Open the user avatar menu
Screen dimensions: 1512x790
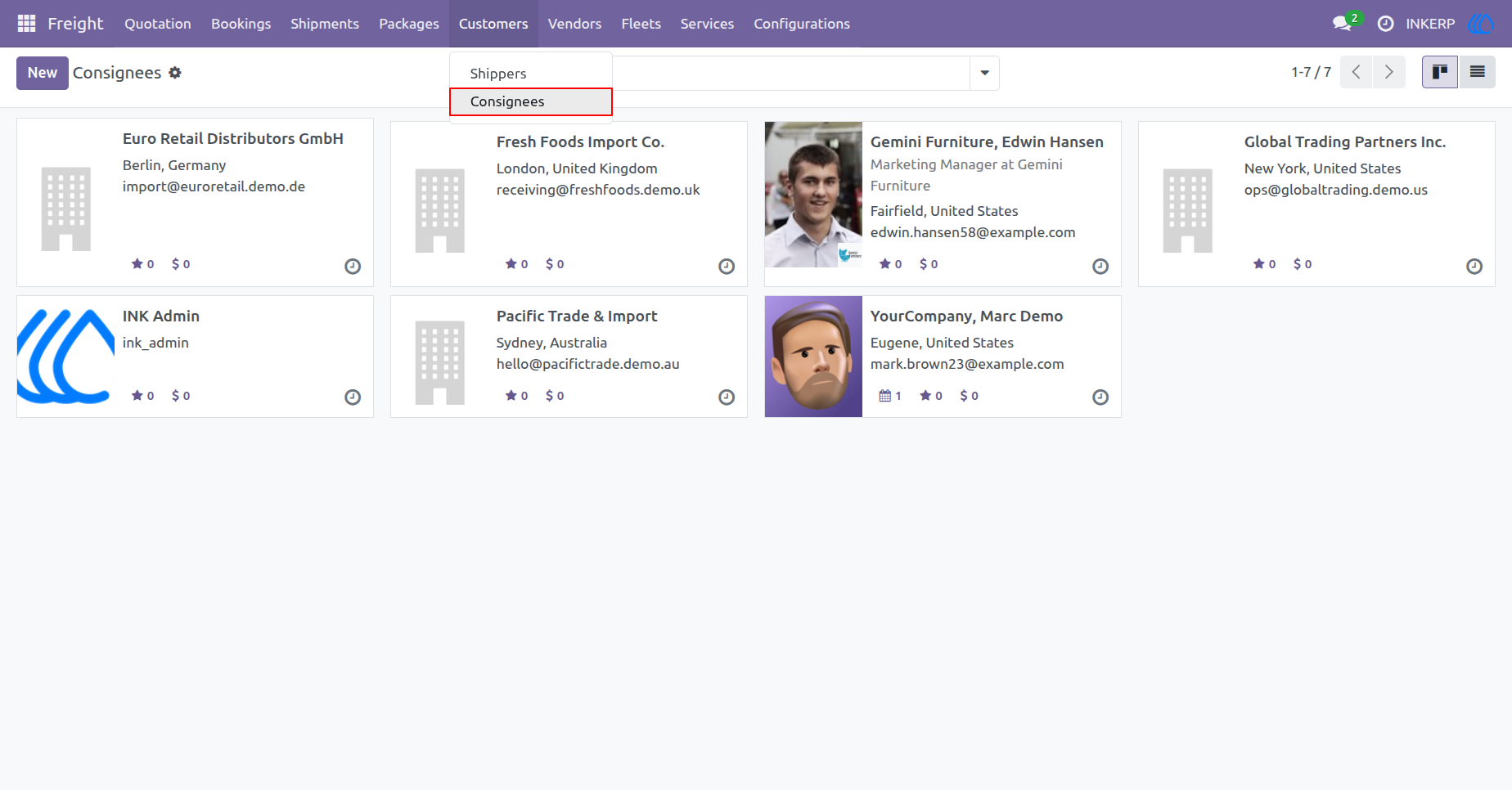[1481, 24]
